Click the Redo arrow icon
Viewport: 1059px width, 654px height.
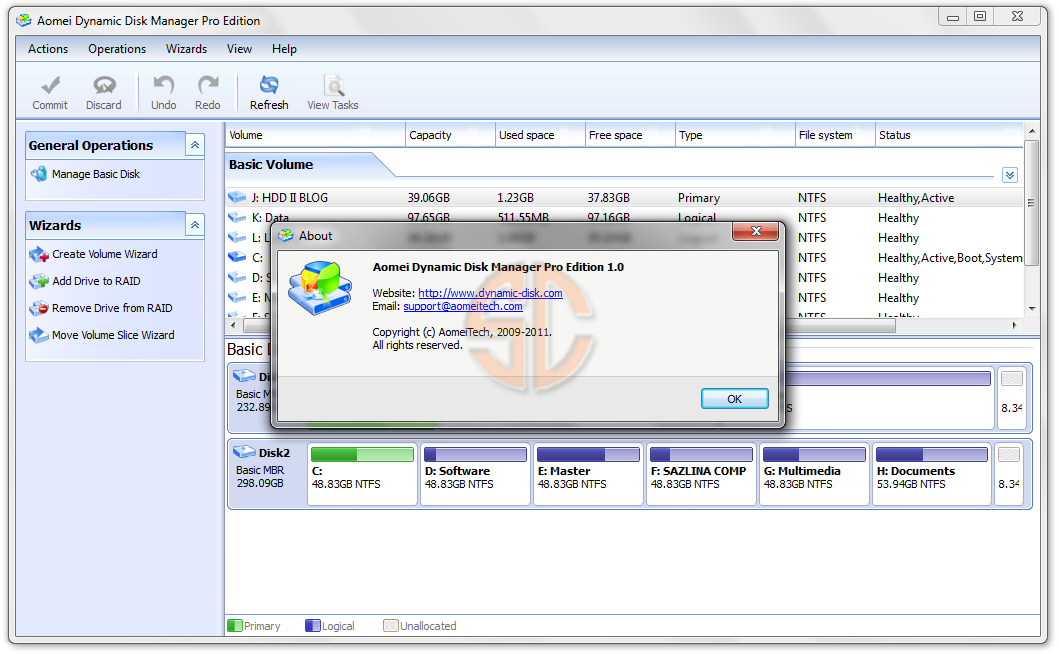pos(208,85)
